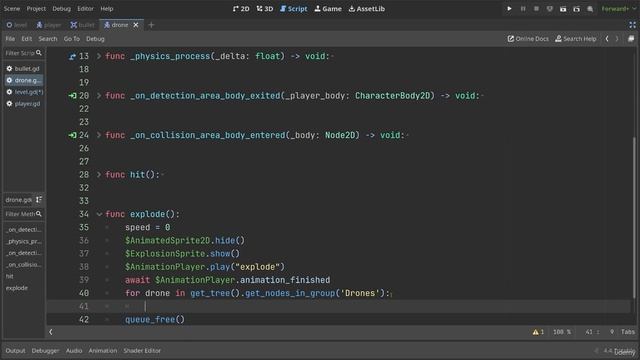
Task: Open the AssetLib workspace
Action: point(367,9)
